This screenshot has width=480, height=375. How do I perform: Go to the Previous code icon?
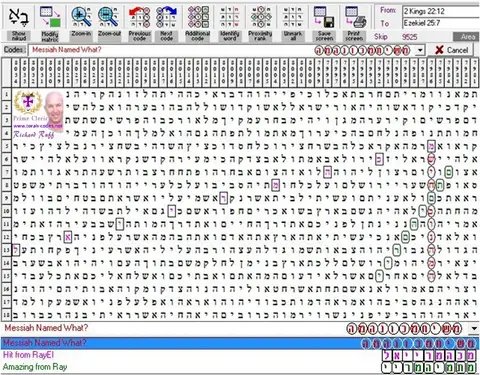[x=139, y=17]
